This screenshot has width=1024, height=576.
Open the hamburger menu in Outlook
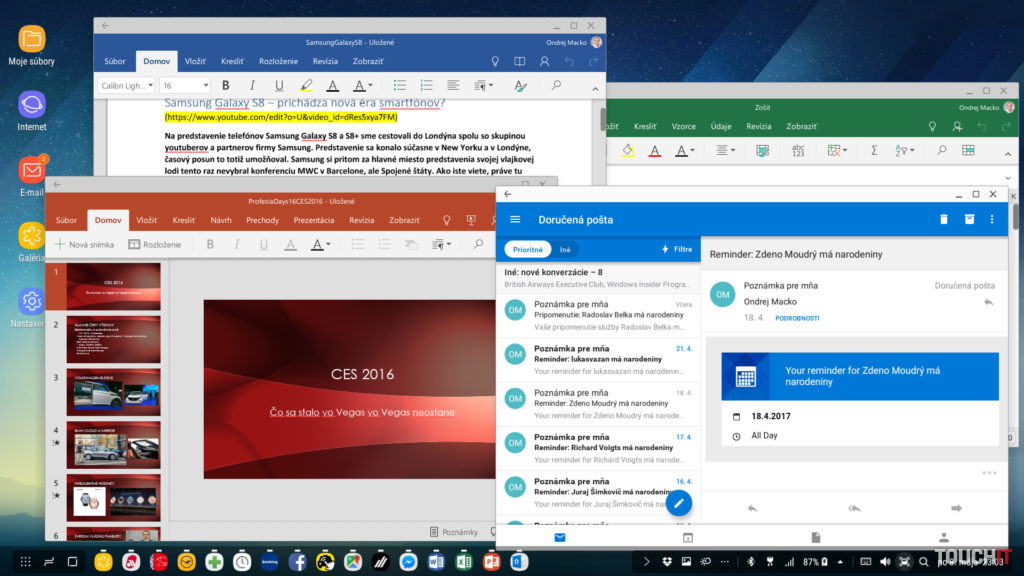pos(515,219)
